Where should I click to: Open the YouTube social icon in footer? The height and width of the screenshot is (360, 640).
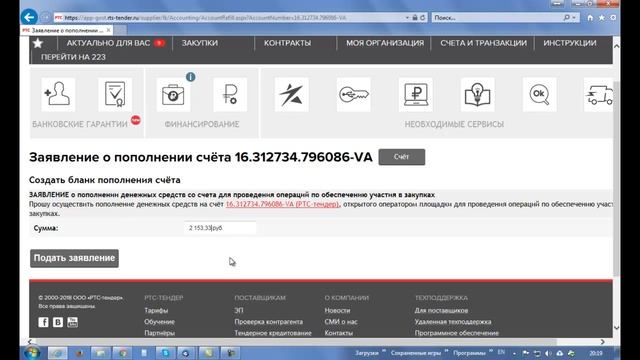[x=73, y=322]
